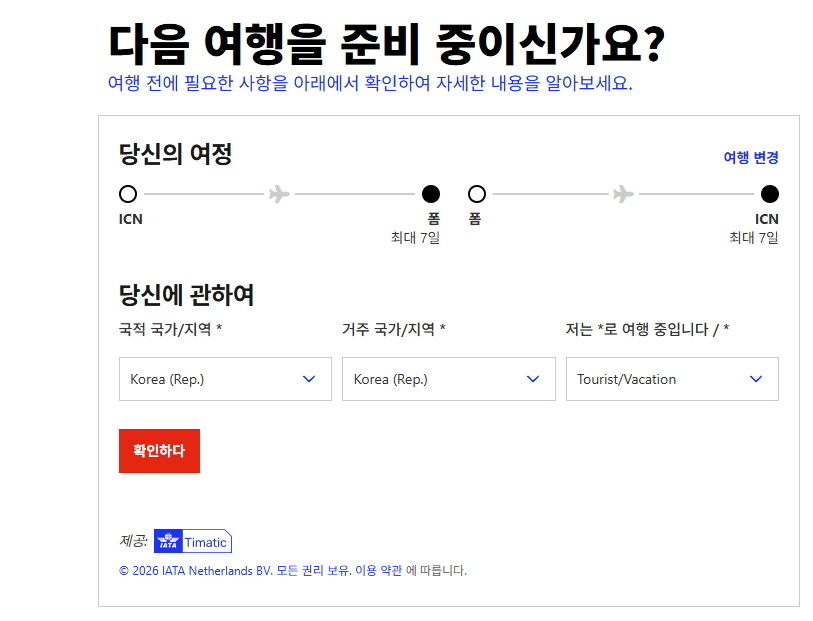Expand travel purpose dropdown via its chevron arrow

pyautogui.click(x=756, y=379)
